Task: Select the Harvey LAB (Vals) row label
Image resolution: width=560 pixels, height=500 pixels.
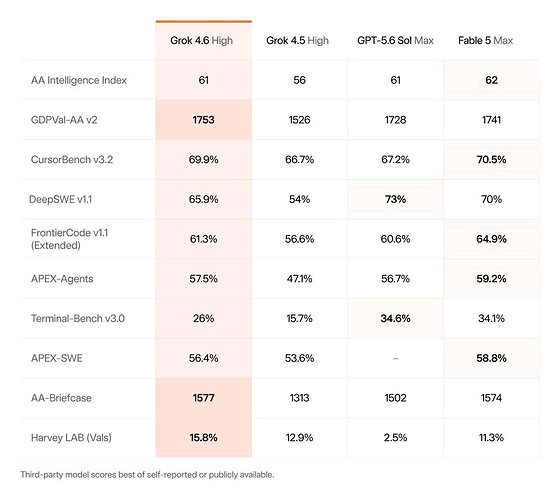Action: (x=71, y=438)
